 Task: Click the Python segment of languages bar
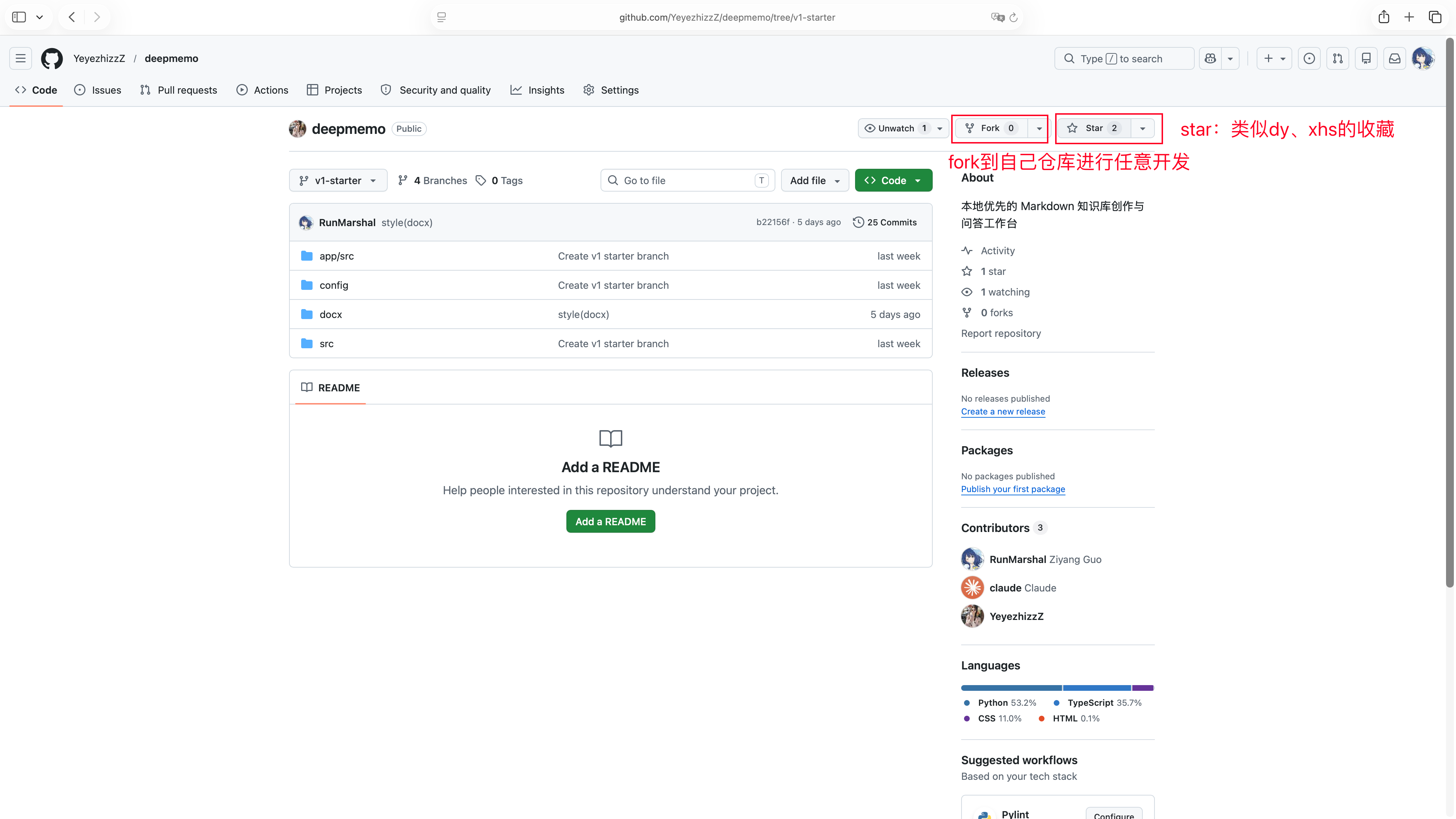1011,688
